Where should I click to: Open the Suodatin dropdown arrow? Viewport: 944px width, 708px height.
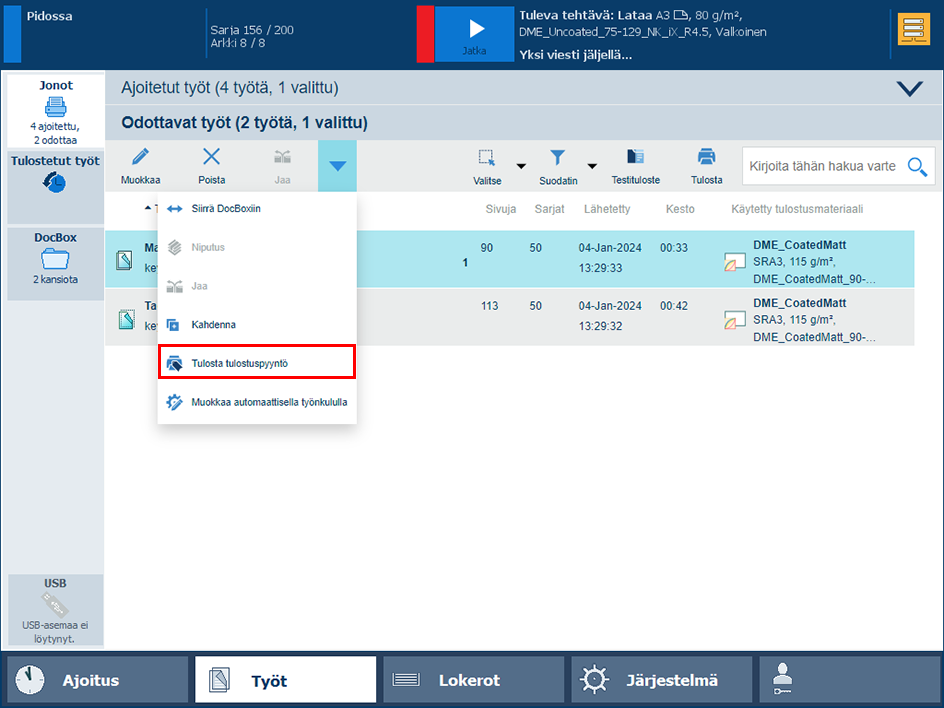(x=592, y=166)
